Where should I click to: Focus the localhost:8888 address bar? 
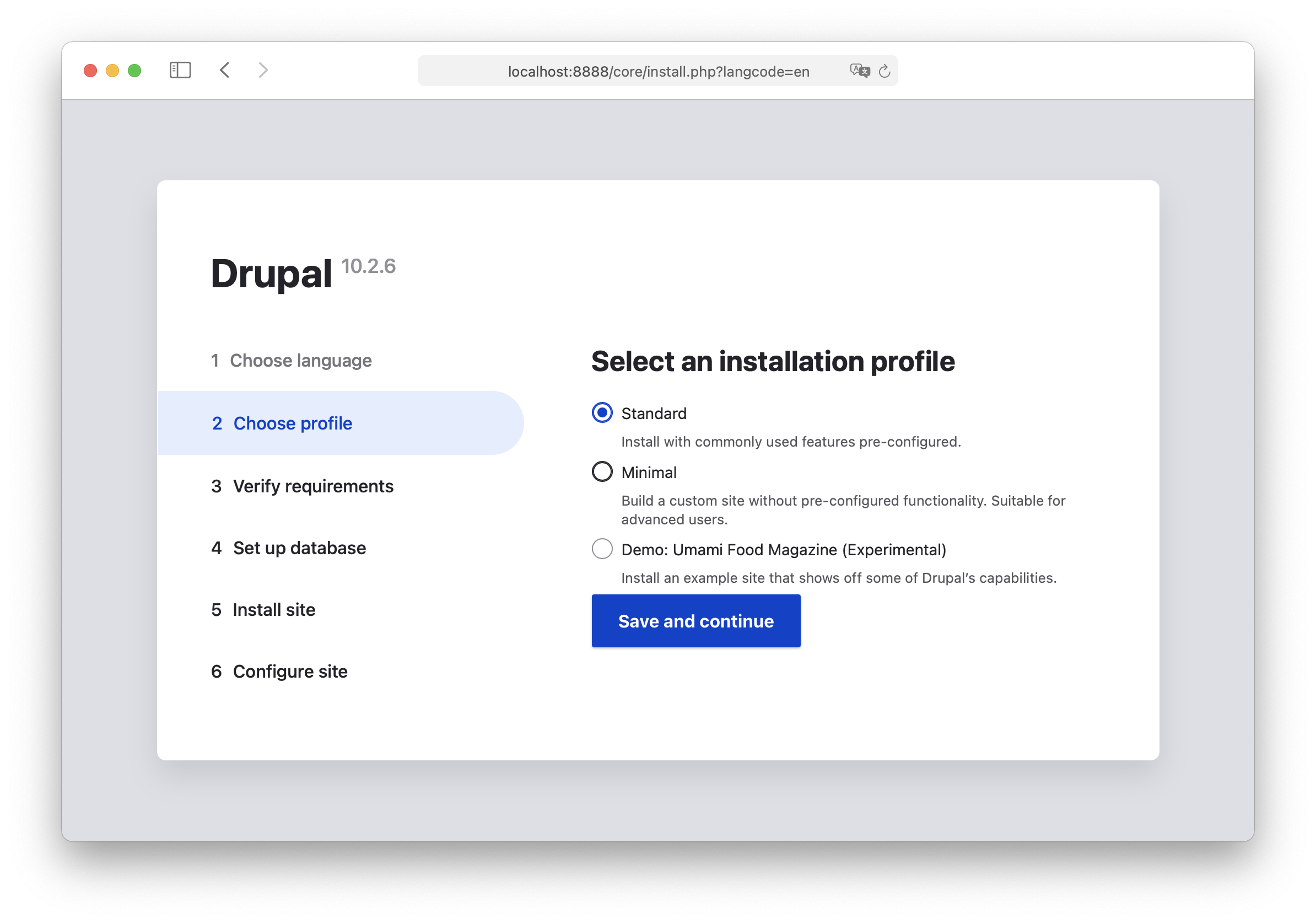(x=657, y=71)
